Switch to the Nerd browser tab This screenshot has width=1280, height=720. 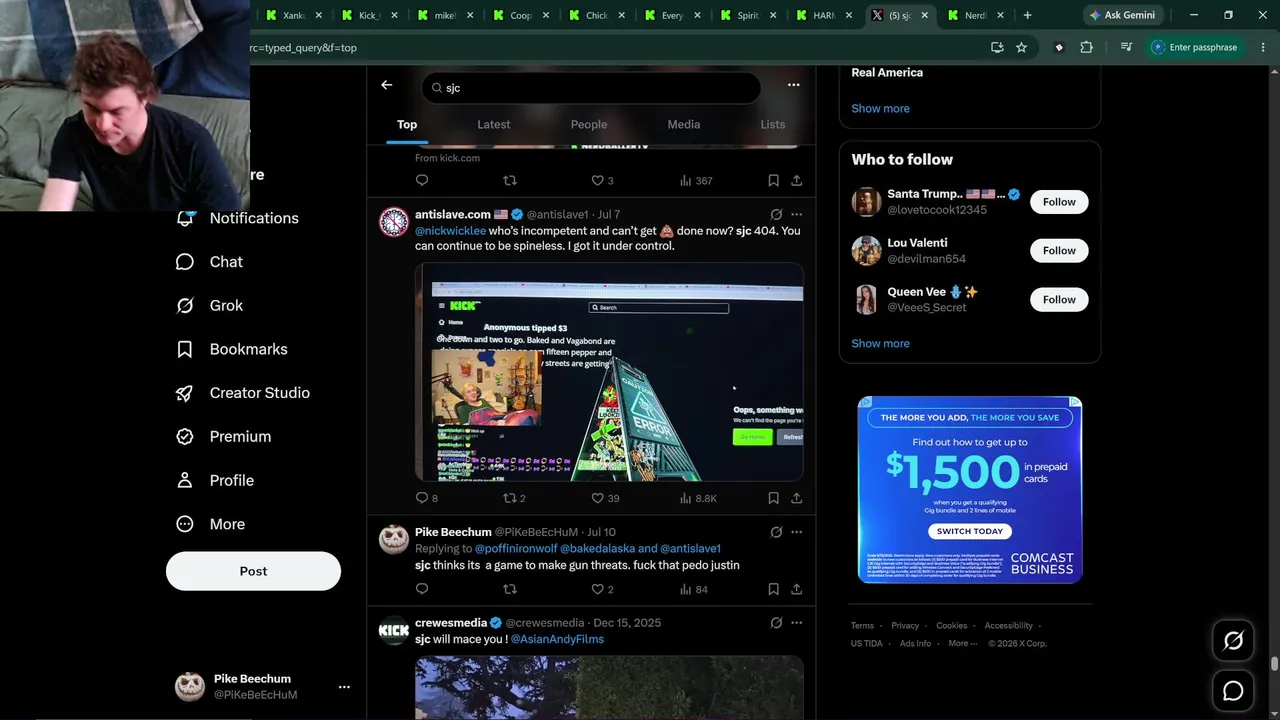(974, 15)
